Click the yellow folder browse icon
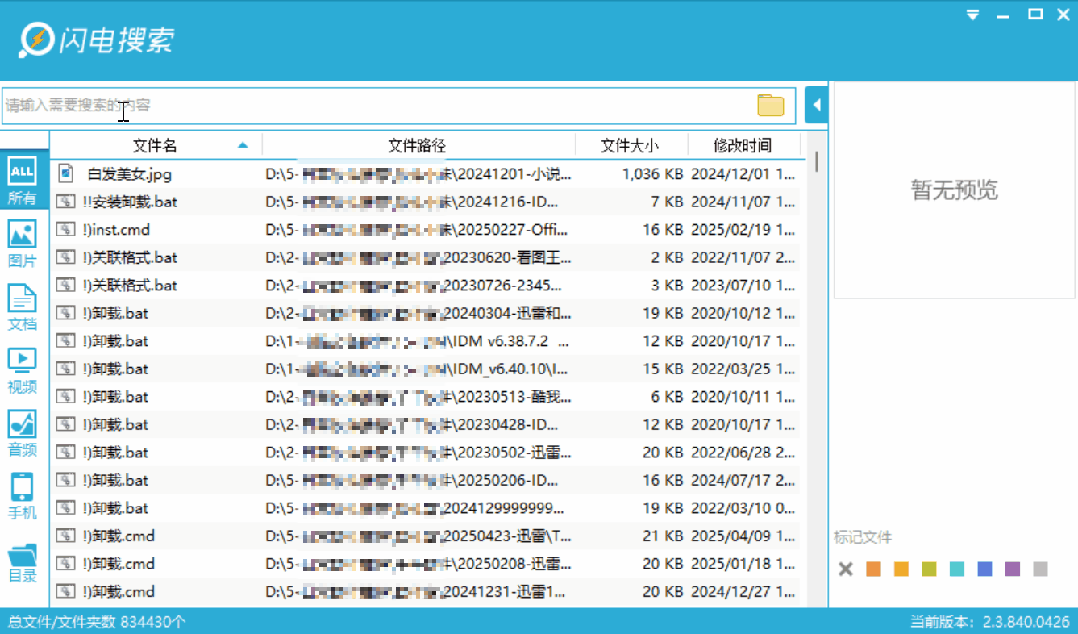Image resolution: width=1078 pixels, height=634 pixels. pos(771,105)
